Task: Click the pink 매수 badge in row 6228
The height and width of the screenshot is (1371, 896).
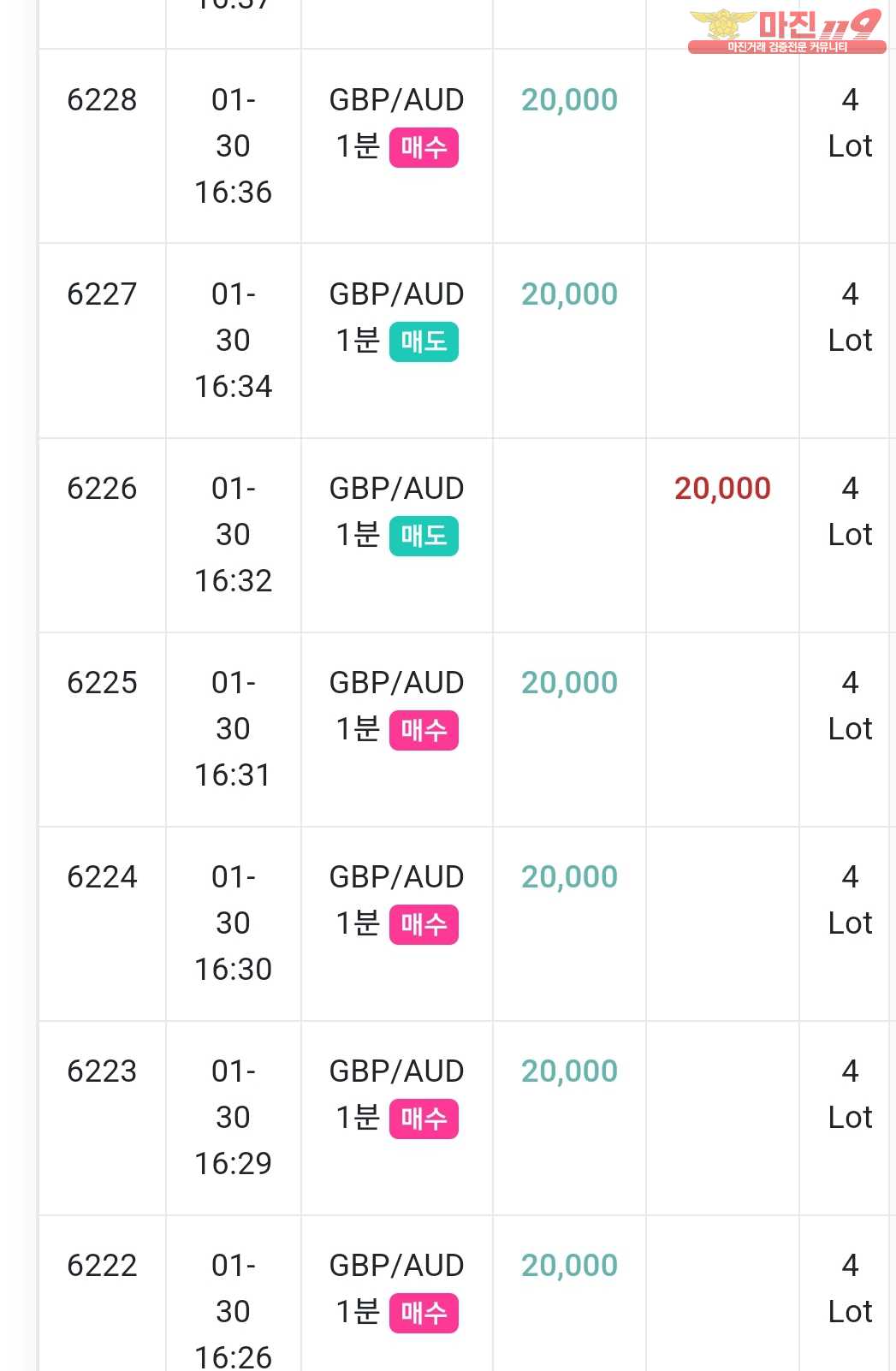Action: click(424, 147)
